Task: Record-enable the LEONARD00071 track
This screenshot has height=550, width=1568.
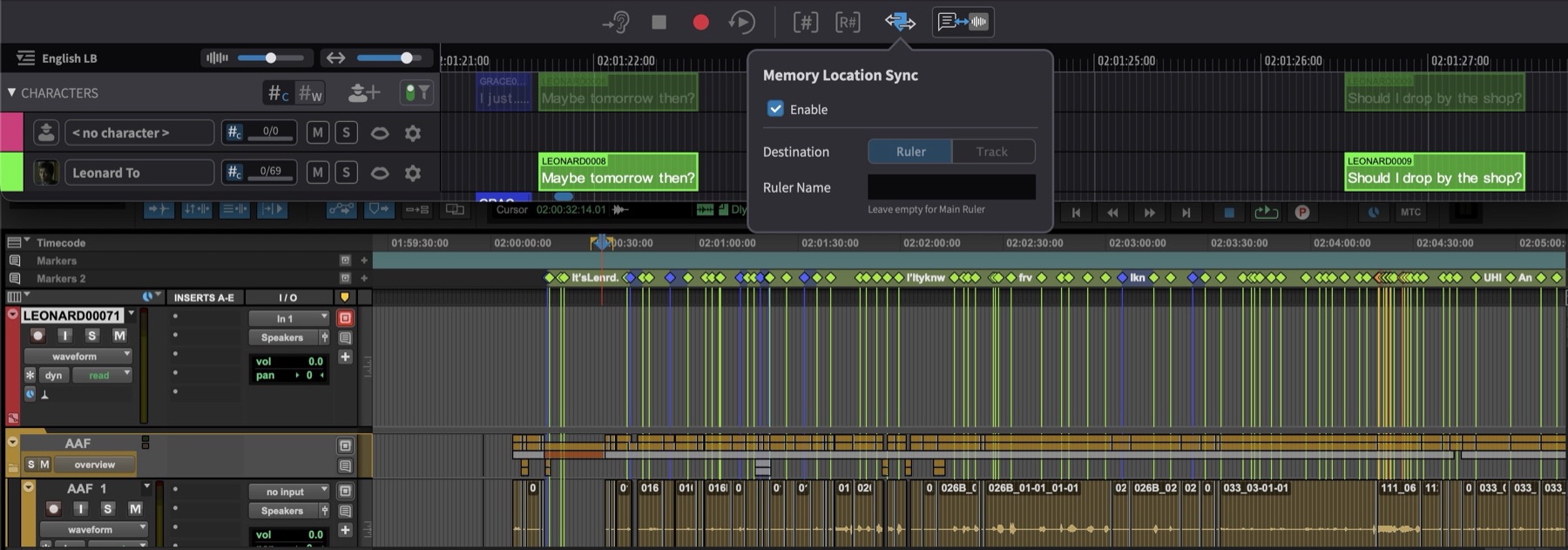Action: coord(37,336)
